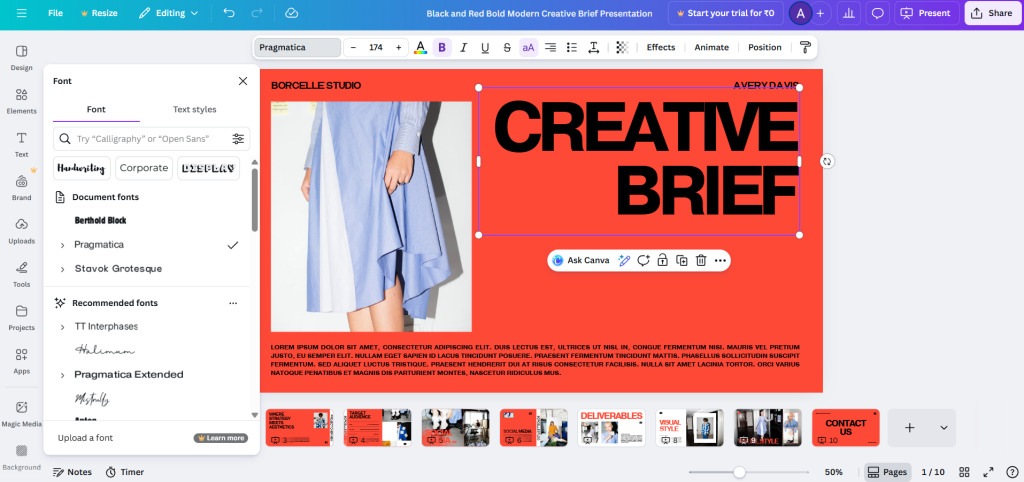Filter fonts by Display
Screen dimensions: 1024x482
click(x=208, y=168)
